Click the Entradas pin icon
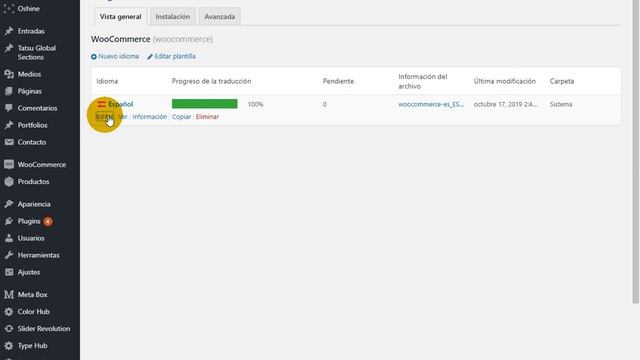This screenshot has width=640, height=360. (x=9, y=31)
